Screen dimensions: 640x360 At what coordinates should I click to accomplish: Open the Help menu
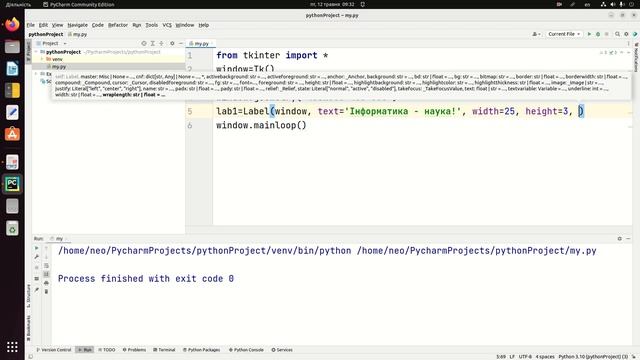pos(204,25)
